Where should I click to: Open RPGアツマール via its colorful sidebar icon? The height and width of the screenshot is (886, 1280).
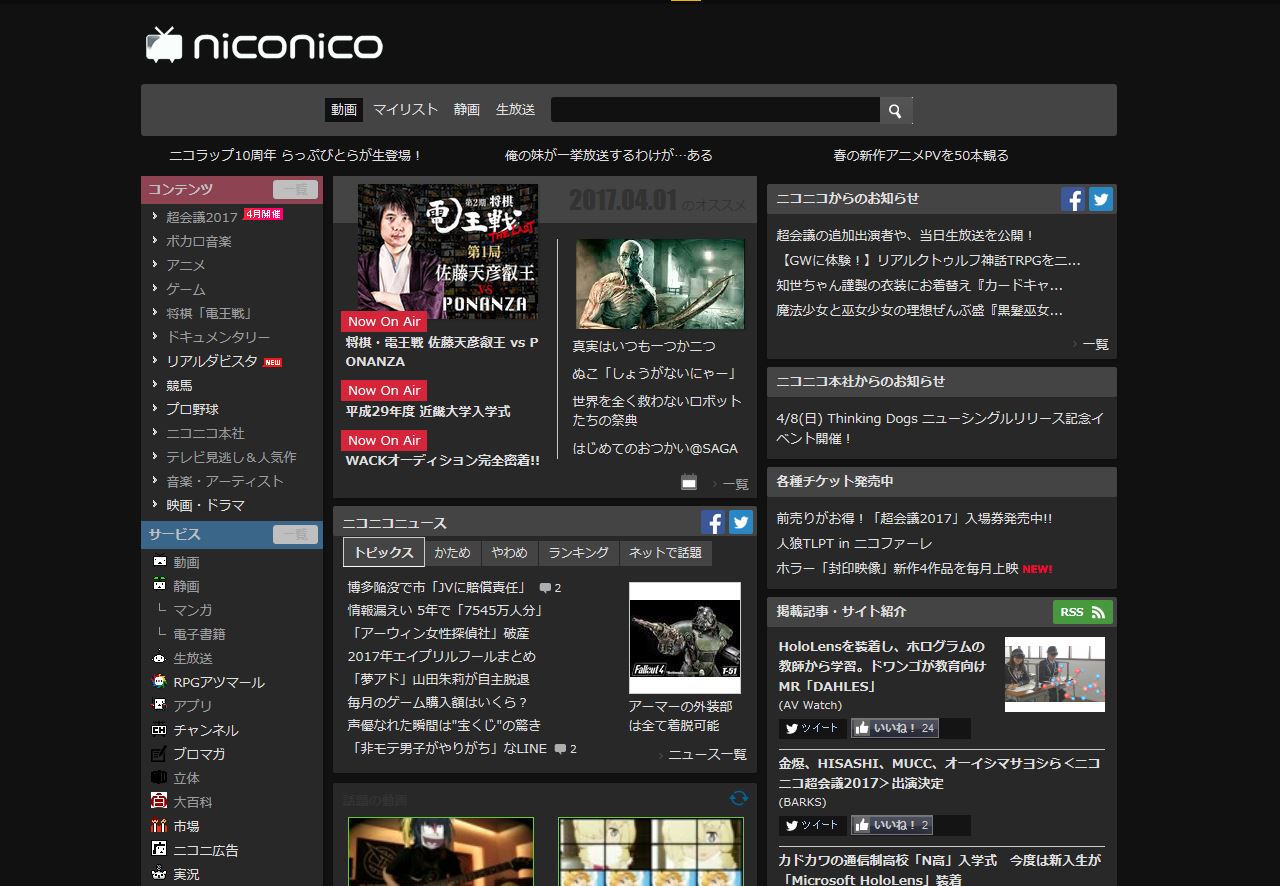point(157,681)
